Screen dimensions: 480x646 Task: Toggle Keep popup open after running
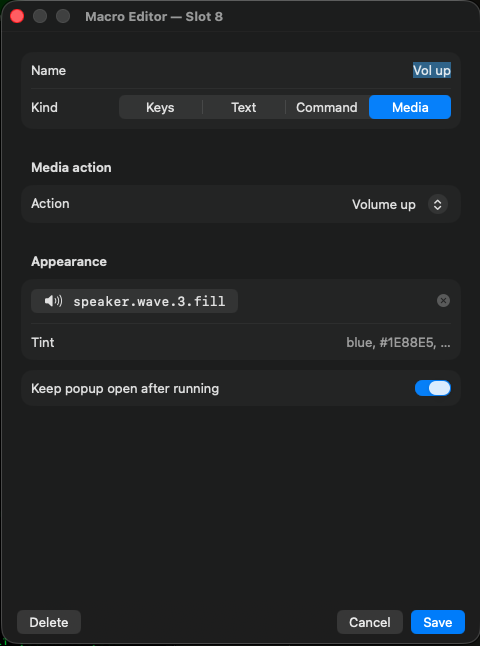coord(433,388)
